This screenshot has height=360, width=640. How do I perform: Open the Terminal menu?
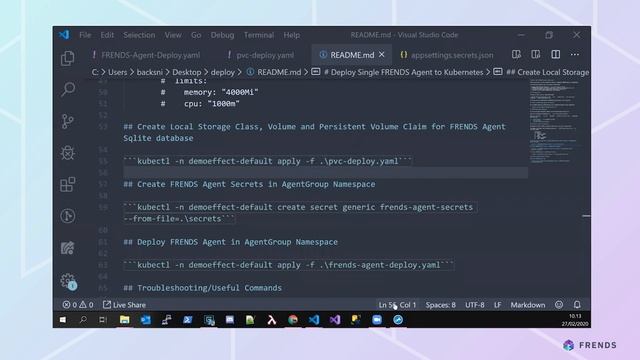tap(259, 35)
